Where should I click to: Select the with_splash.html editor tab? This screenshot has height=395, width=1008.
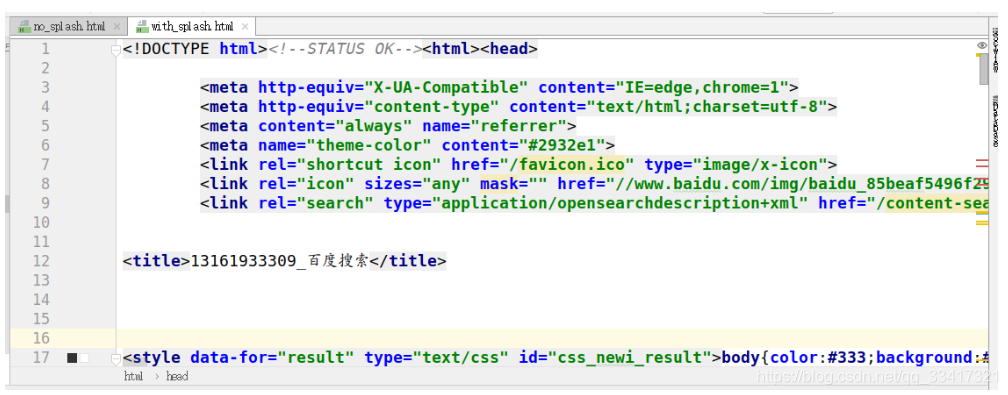click(x=192, y=26)
